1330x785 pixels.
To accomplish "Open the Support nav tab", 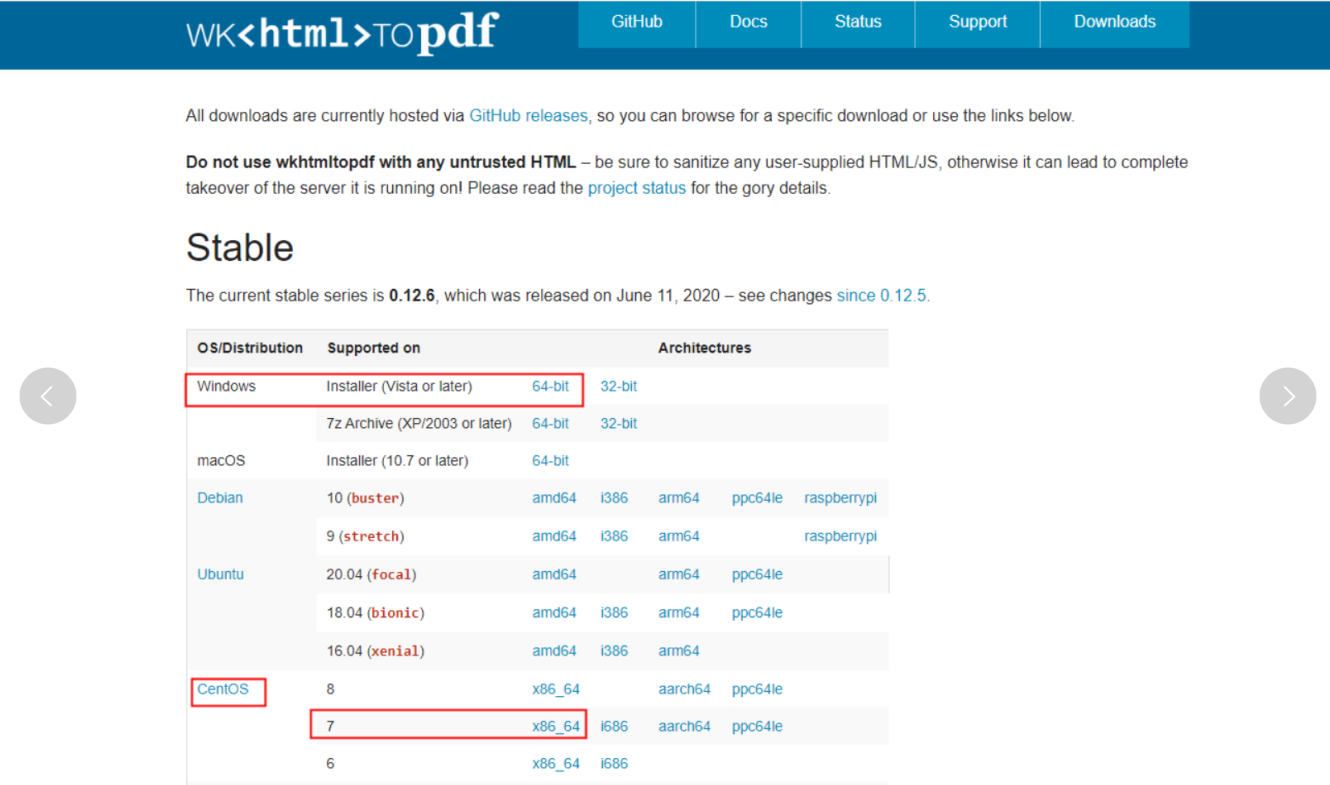I will (x=978, y=22).
